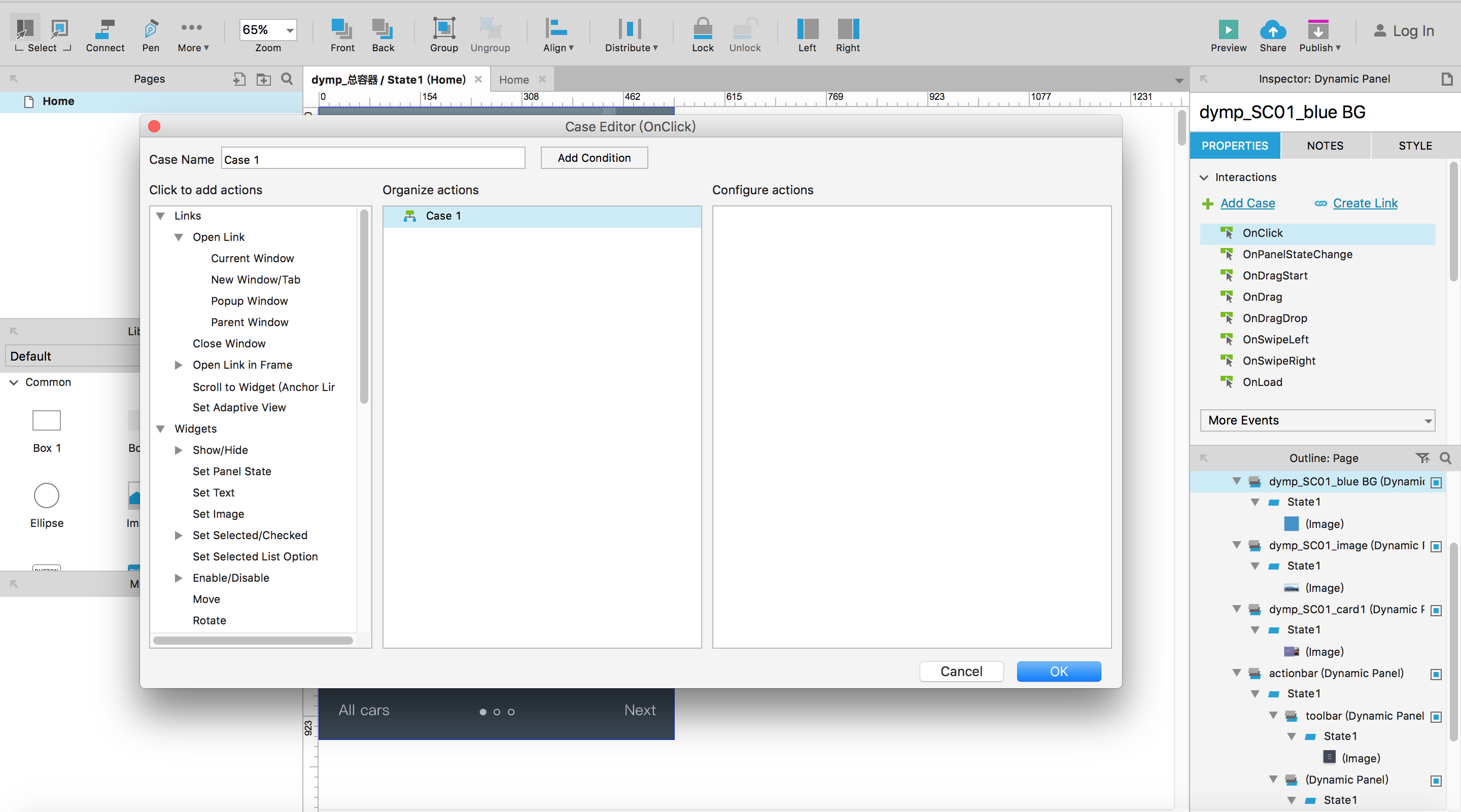The width and height of the screenshot is (1461, 812).
Task: Click the Share cloud icon
Action: coord(1272,29)
